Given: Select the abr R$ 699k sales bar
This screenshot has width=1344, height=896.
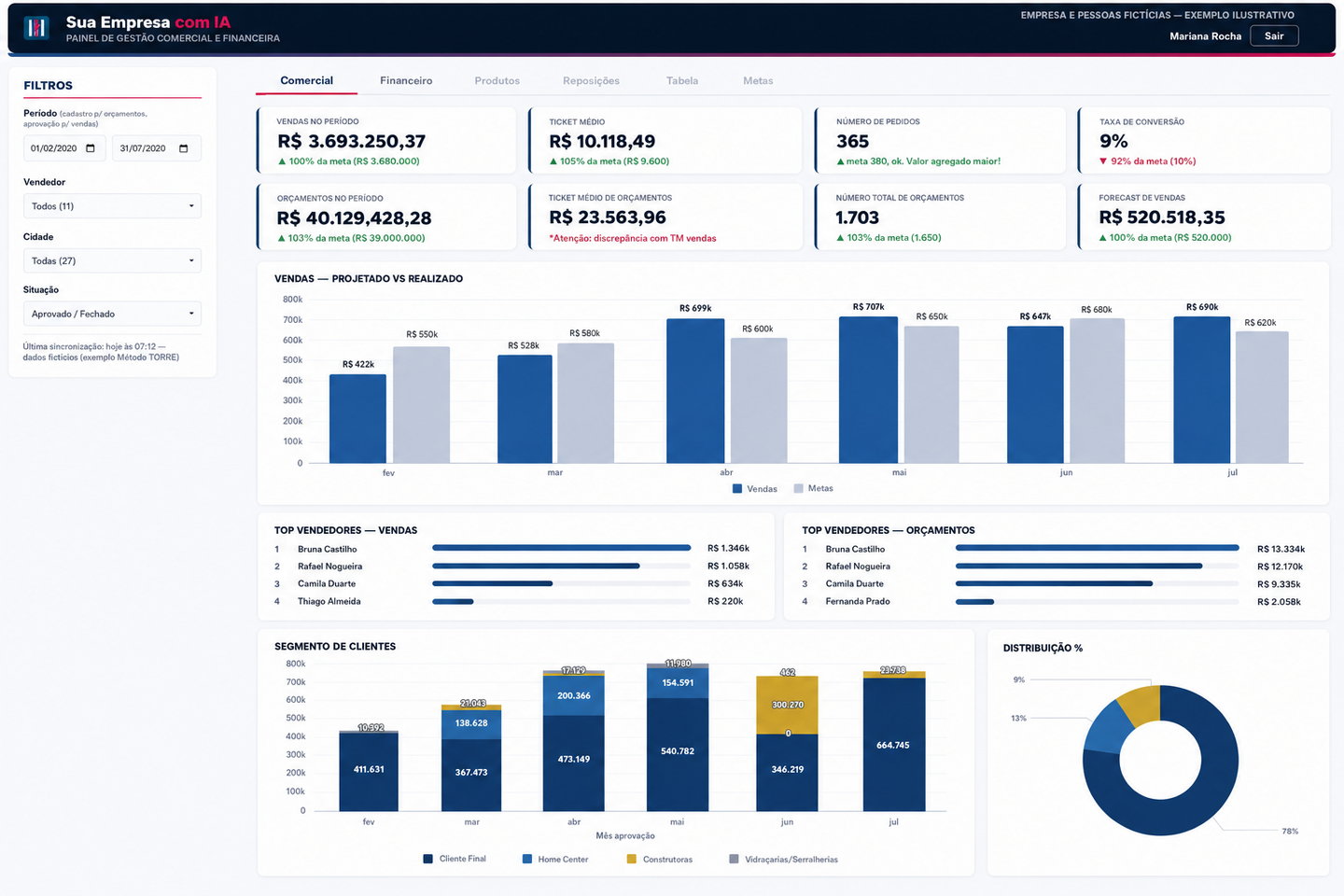Looking at the screenshot, I should click(x=695, y=390).
